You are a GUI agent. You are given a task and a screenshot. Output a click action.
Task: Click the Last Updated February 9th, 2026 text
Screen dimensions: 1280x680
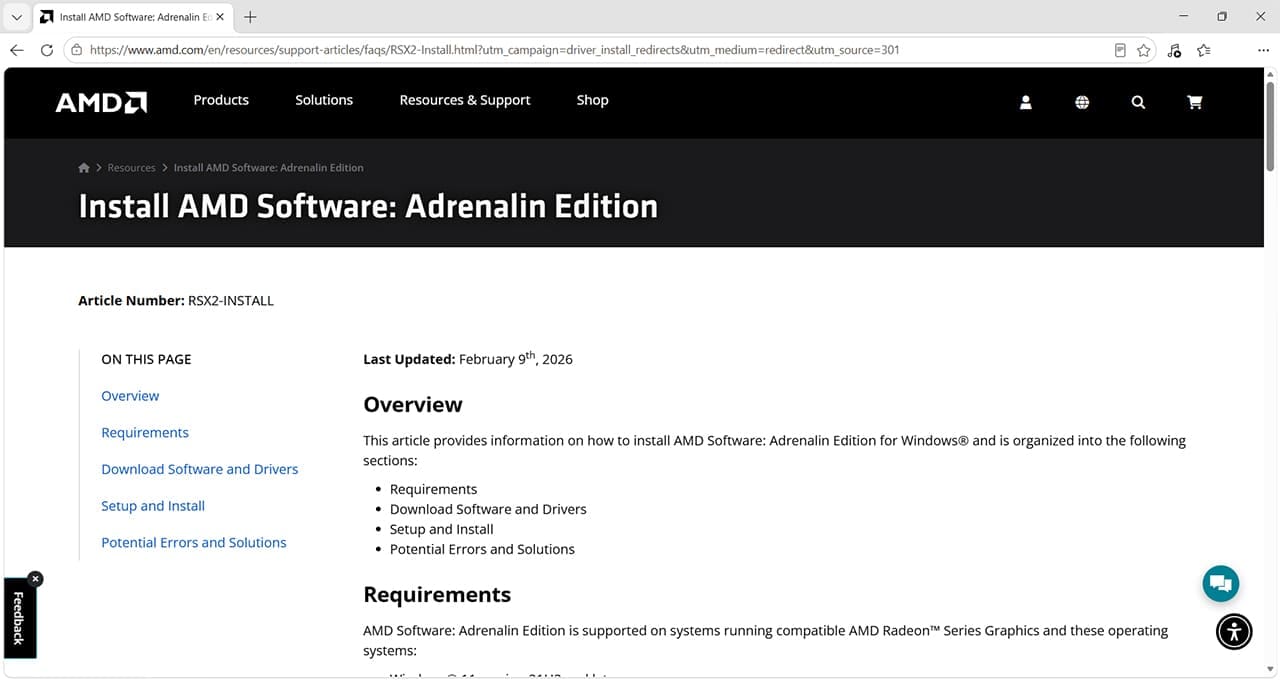(468, 358)
